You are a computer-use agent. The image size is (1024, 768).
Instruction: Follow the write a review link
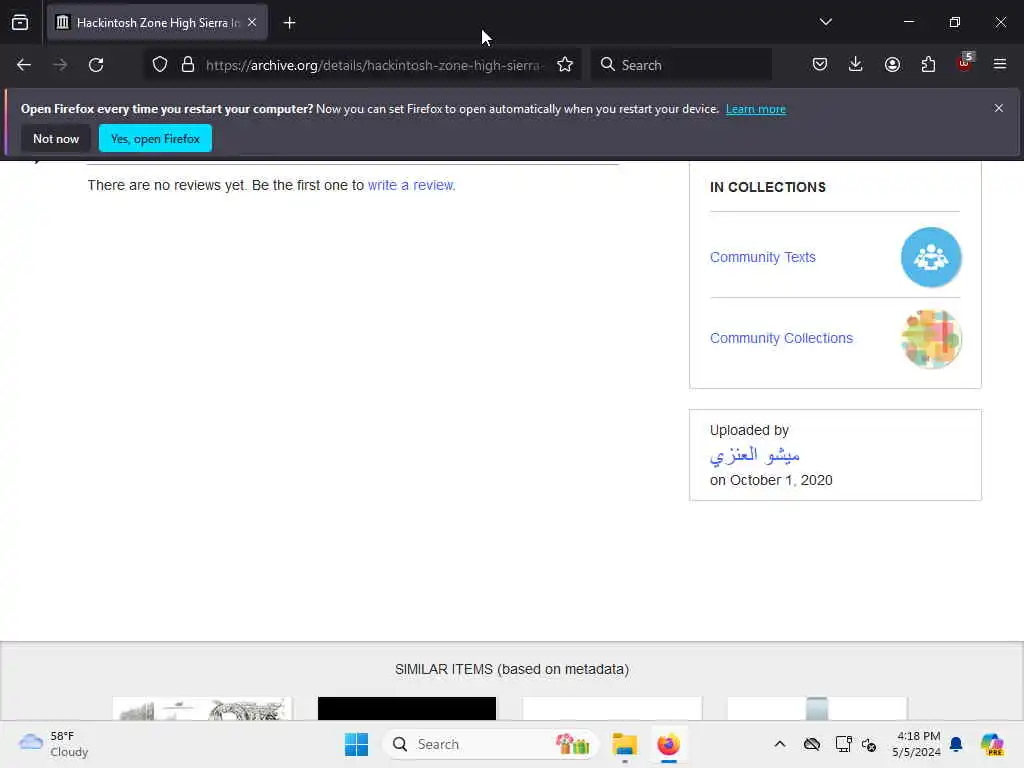(x=411, y=185)
